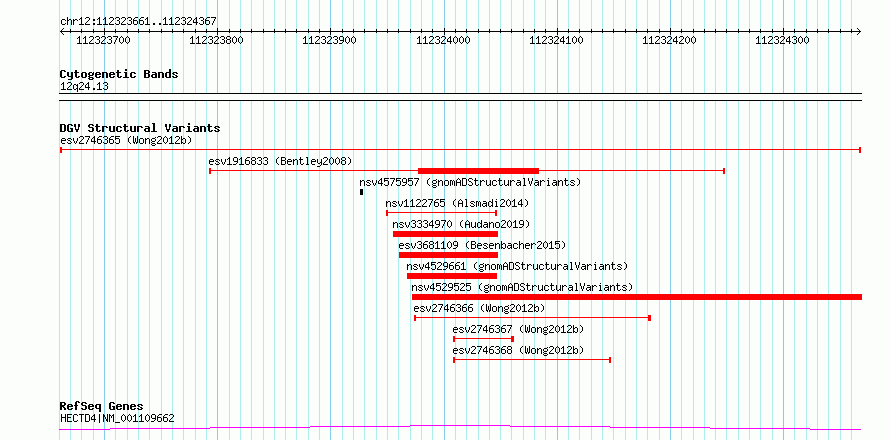890x440 pixels.
Task: Click ruler position 112323700
Action: [103, 40]
